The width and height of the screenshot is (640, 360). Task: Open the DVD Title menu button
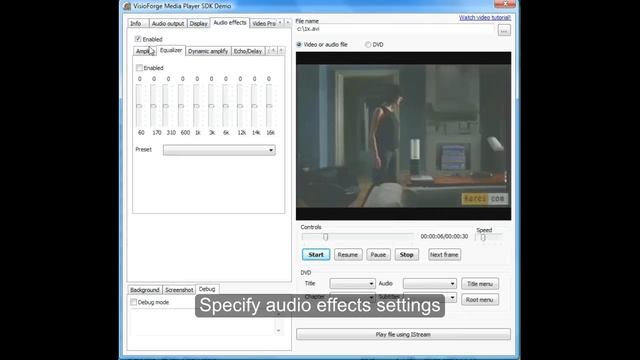point(480,284)
